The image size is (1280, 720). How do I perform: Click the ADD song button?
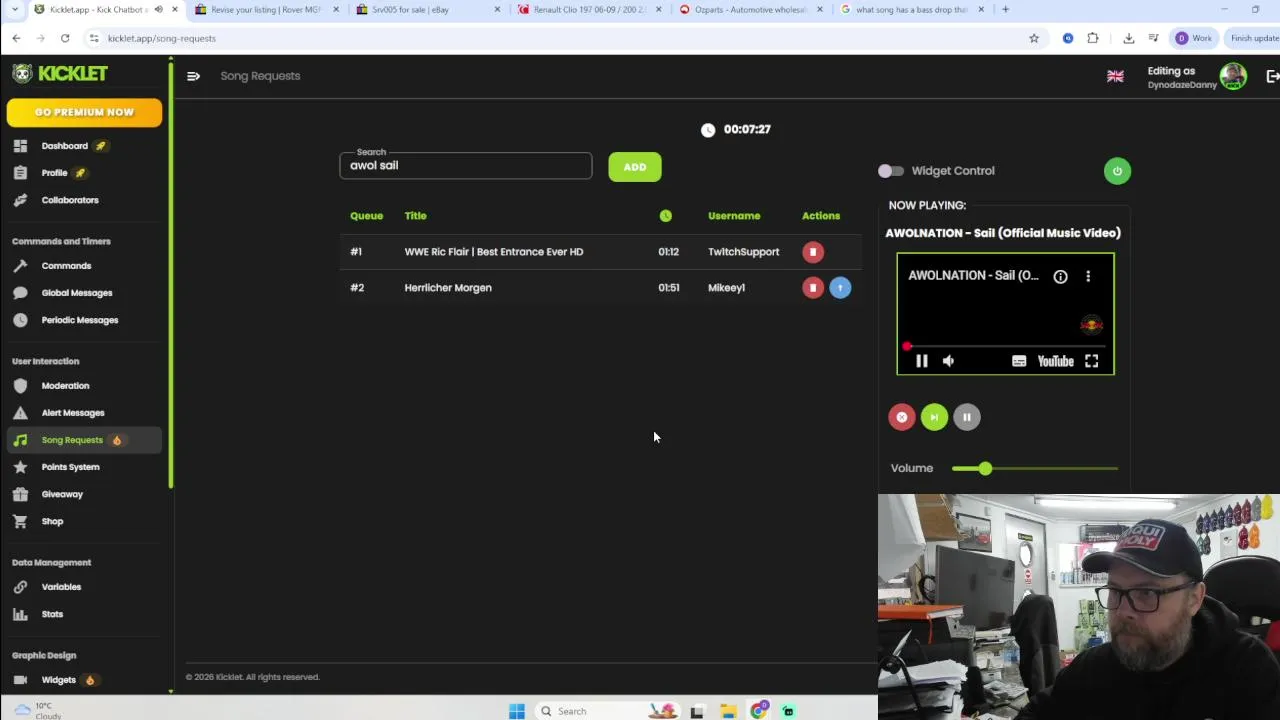[635, 167]
